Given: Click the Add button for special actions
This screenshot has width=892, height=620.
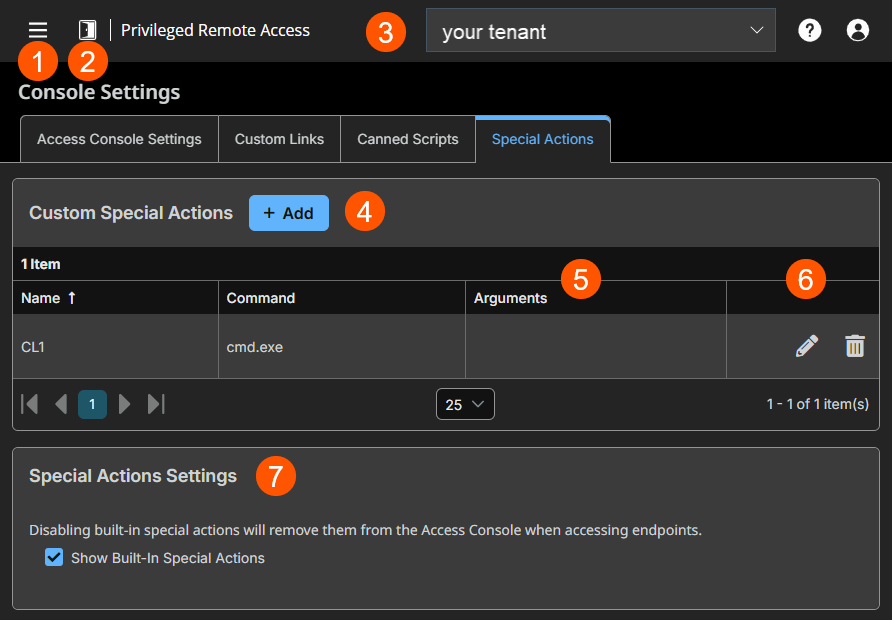Looking at the screenshot, I should 288,212.
